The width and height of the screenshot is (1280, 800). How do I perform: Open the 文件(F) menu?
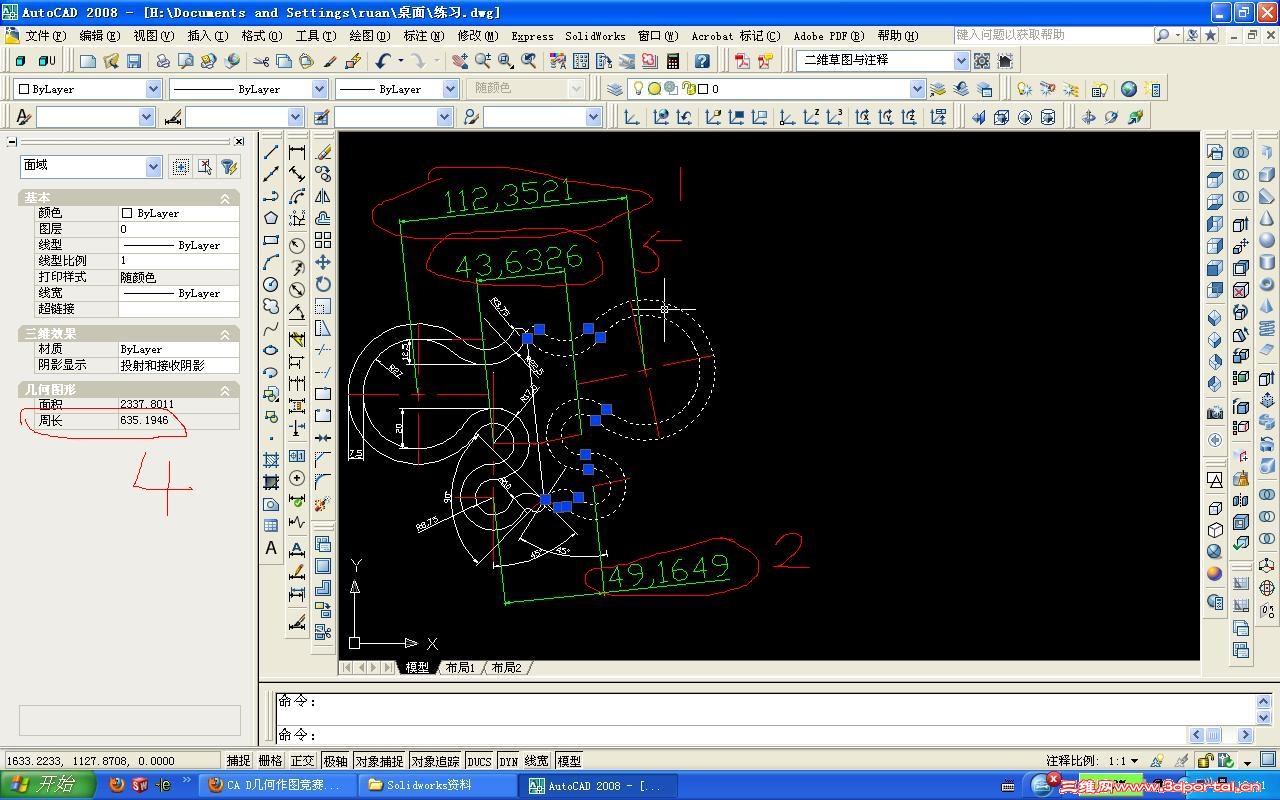click(x=45, y=36)
